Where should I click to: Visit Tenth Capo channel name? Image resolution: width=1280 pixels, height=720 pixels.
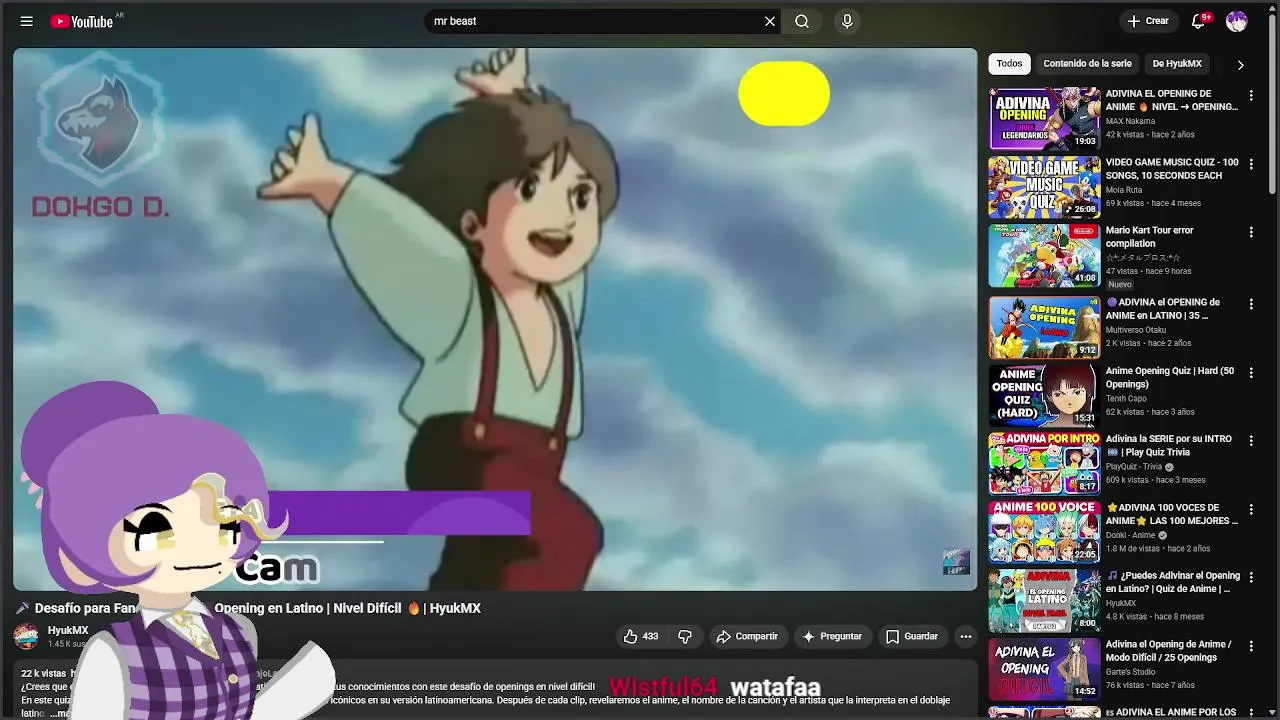click(1126, 398)
